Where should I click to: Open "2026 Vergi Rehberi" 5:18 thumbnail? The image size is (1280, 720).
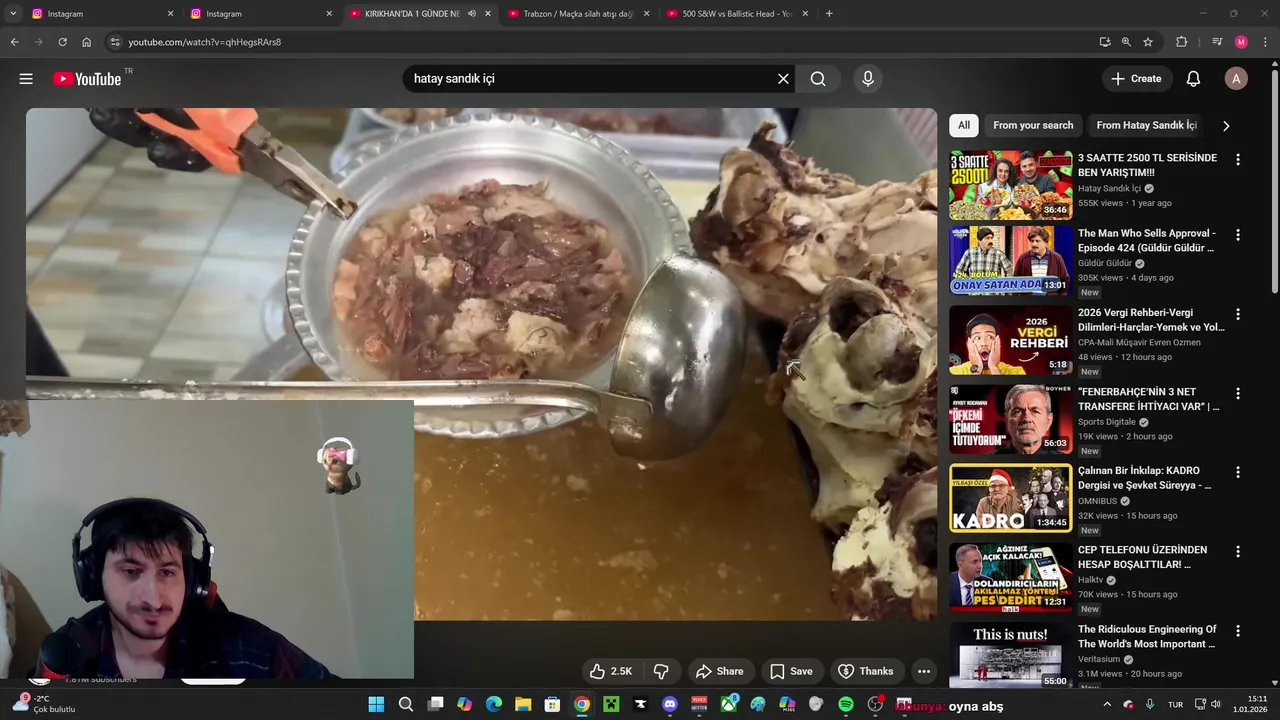(1010, 340)
